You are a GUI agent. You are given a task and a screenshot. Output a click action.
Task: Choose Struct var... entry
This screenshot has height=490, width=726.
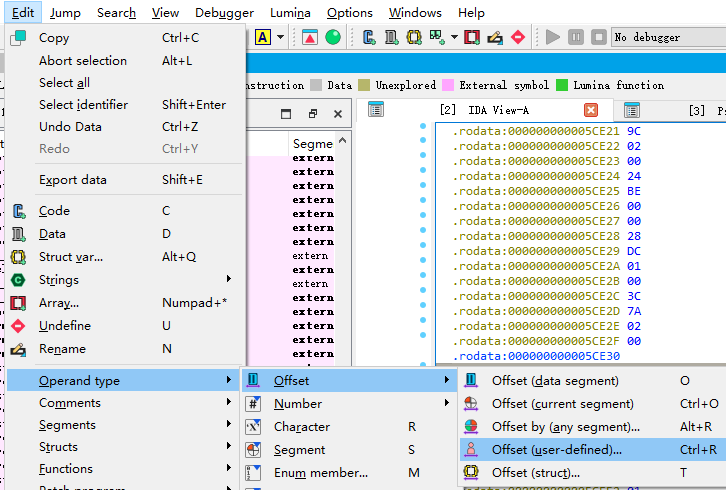coord(125,257)
